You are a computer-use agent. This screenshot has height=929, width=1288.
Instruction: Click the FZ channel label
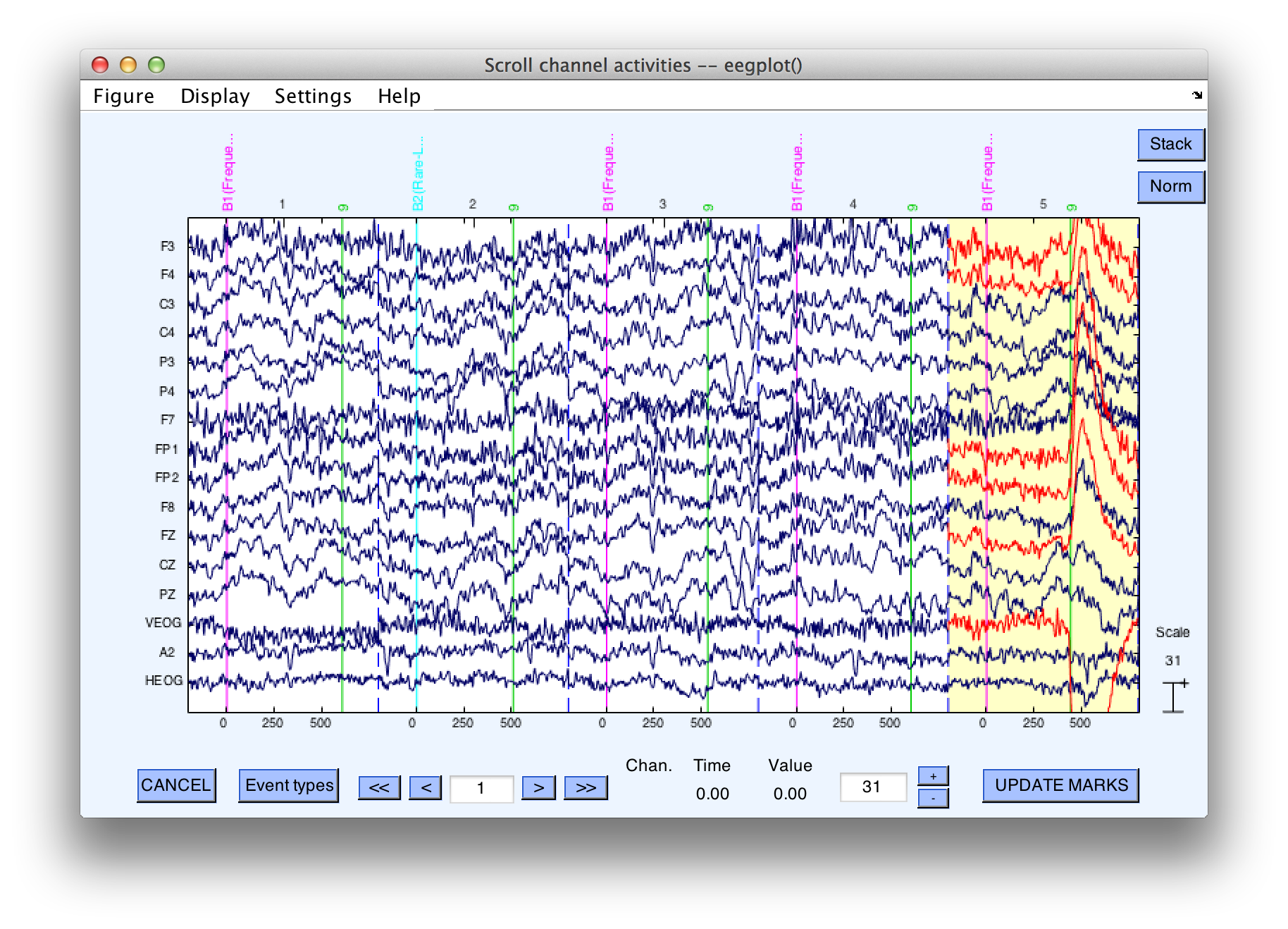coord(167,535)
